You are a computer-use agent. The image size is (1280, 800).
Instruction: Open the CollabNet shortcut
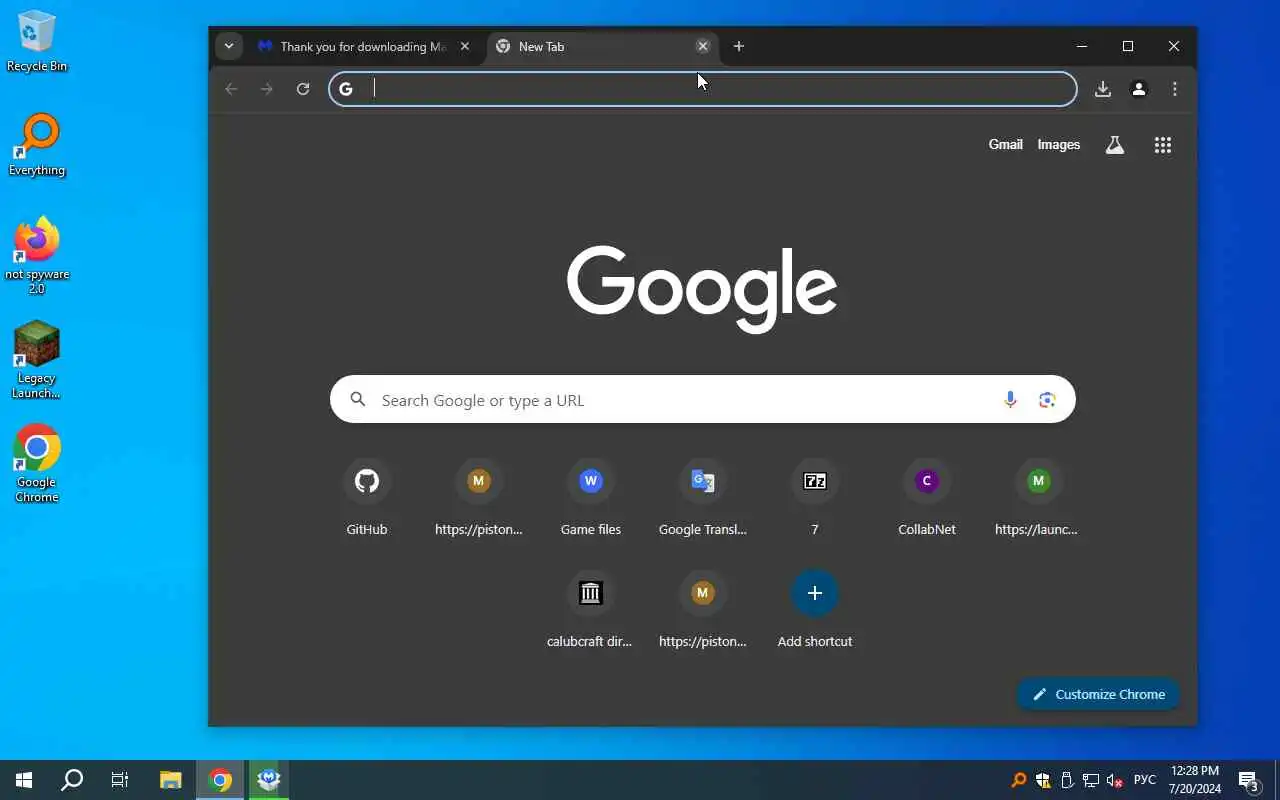(x=927, y=497)
